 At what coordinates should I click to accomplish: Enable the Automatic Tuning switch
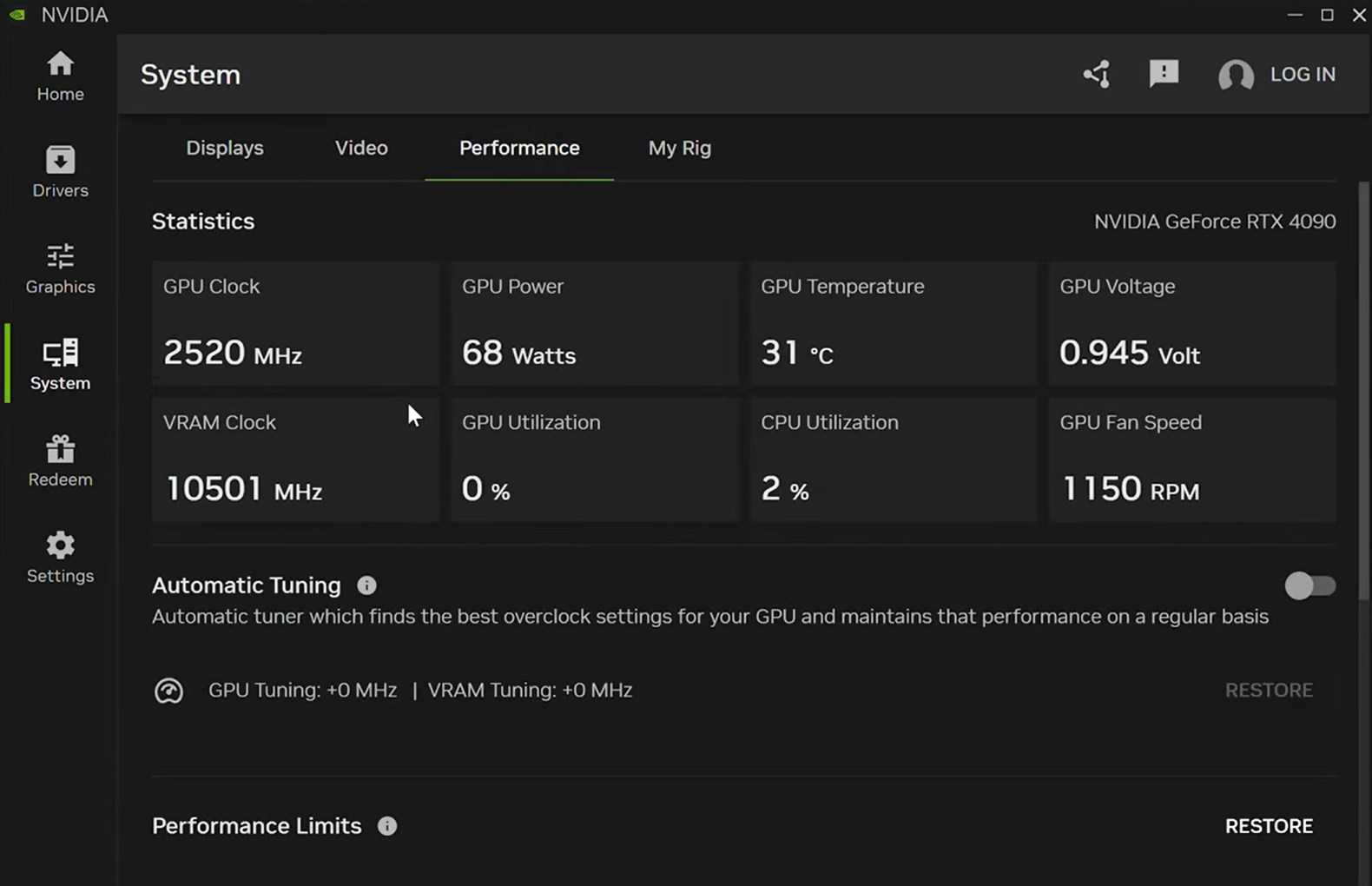click(x=1310, y=585)
